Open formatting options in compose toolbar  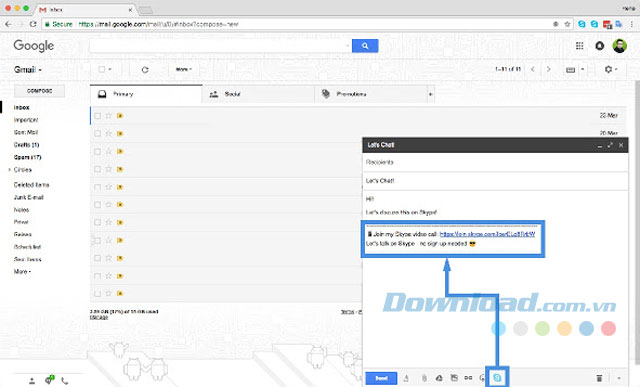406,378
